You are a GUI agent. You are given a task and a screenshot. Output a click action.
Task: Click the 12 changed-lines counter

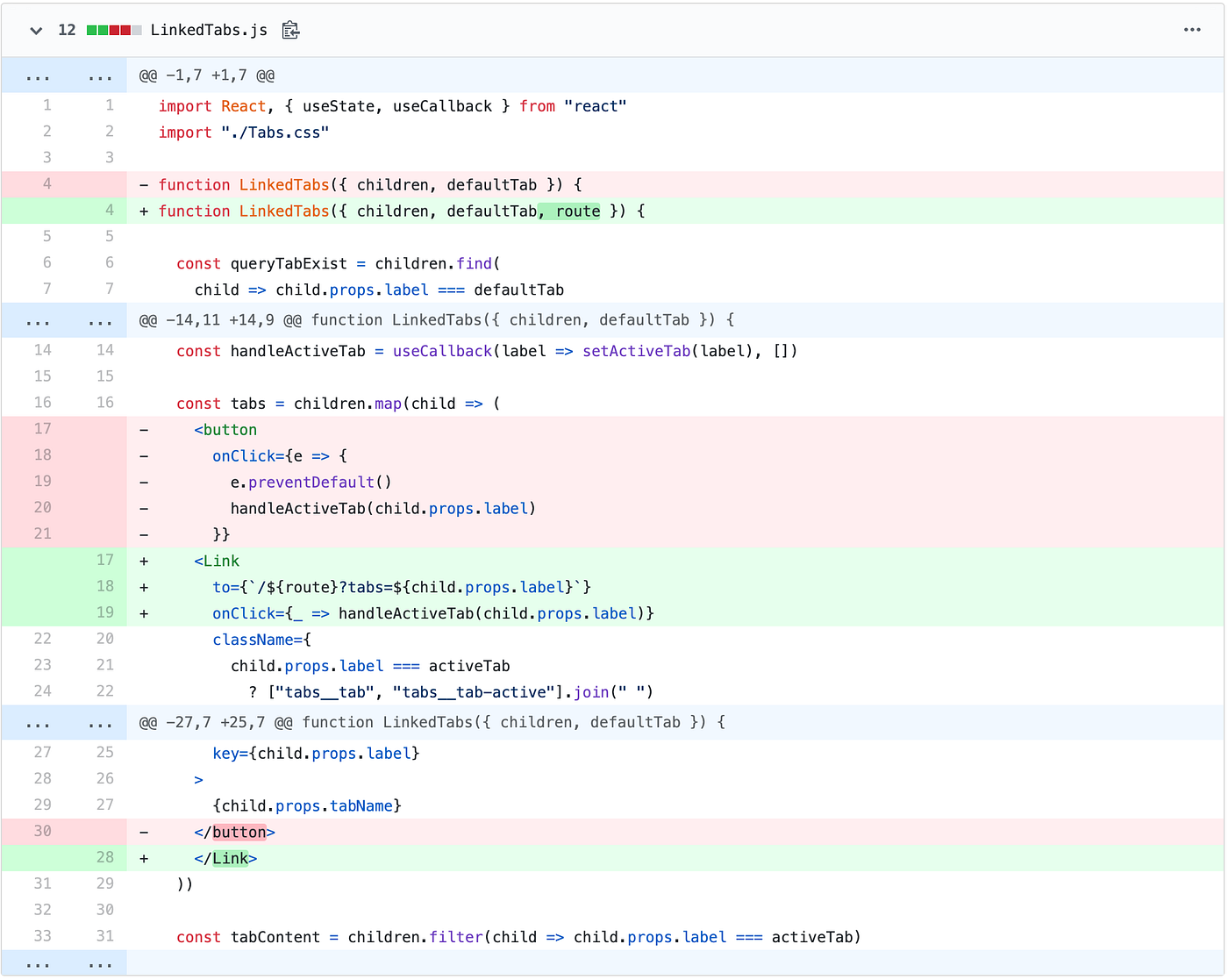66,29
